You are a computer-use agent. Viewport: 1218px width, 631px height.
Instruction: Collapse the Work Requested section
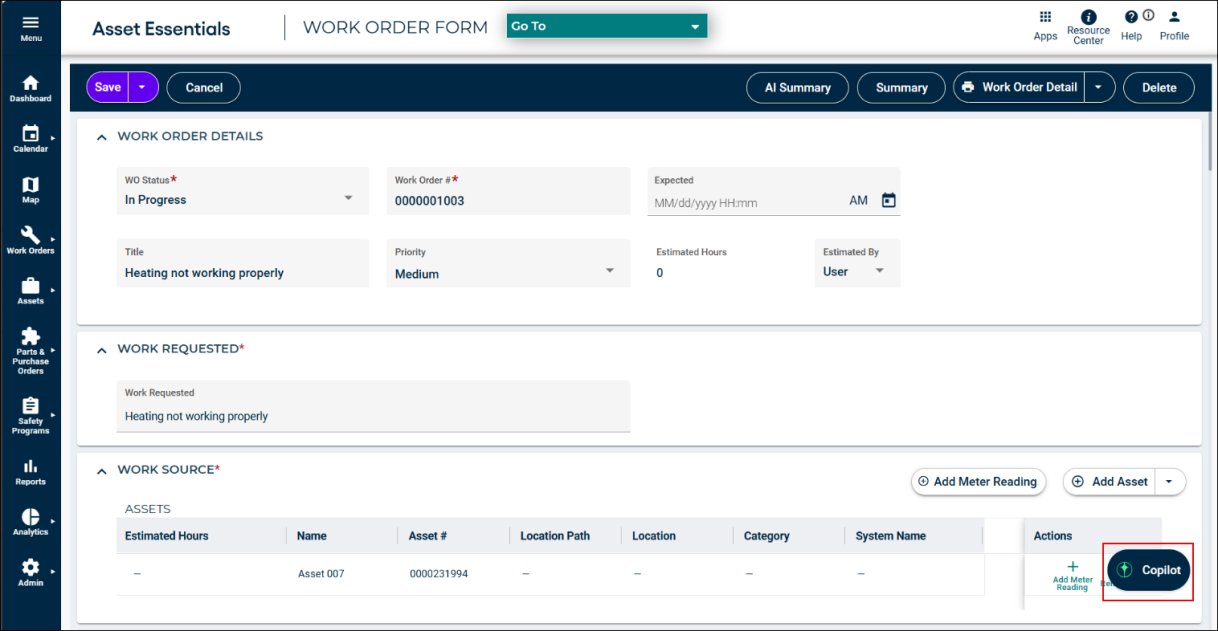(x=101, y=350)
